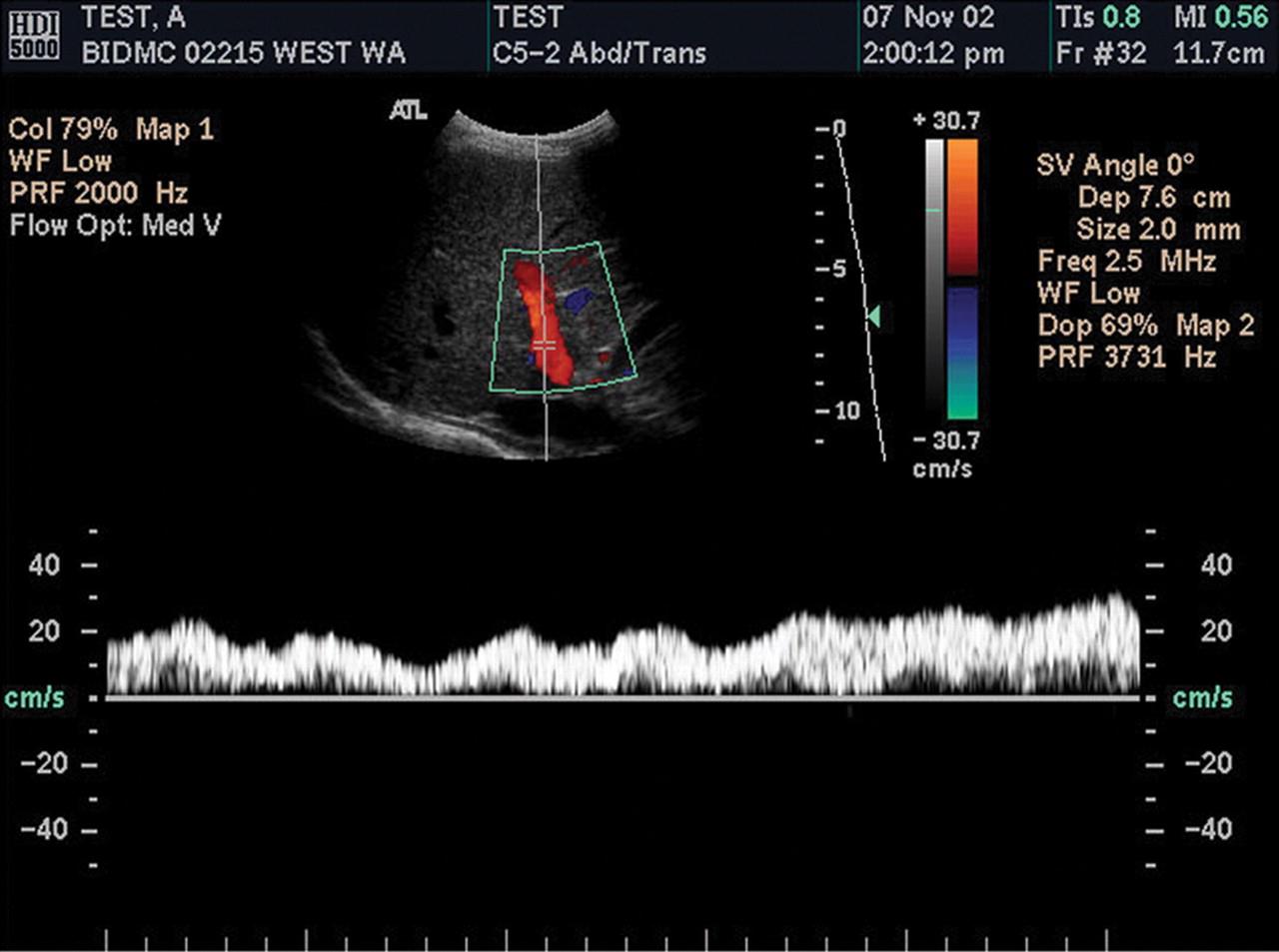Click Dop 69% Map 2 setting

[x=1145, y=326]
